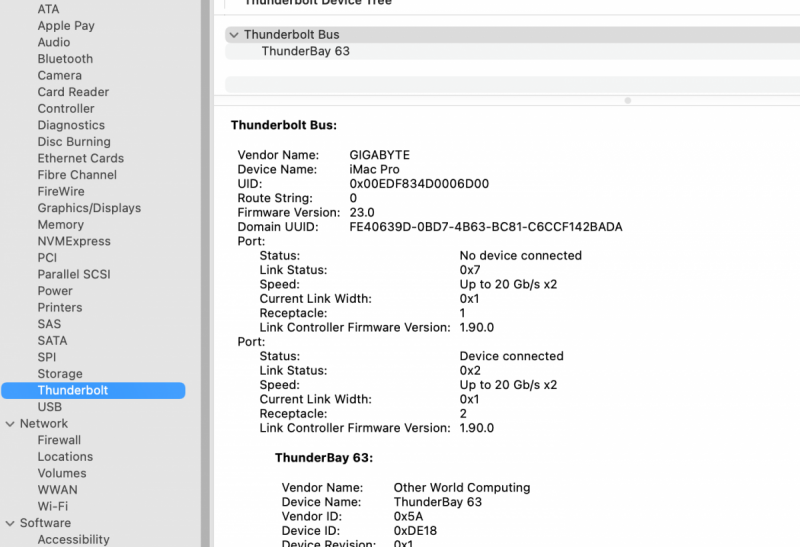Screen dimensions: 800x547
Task: Open Ethernet Cards in the sidebar
Action: coord(81,158)
